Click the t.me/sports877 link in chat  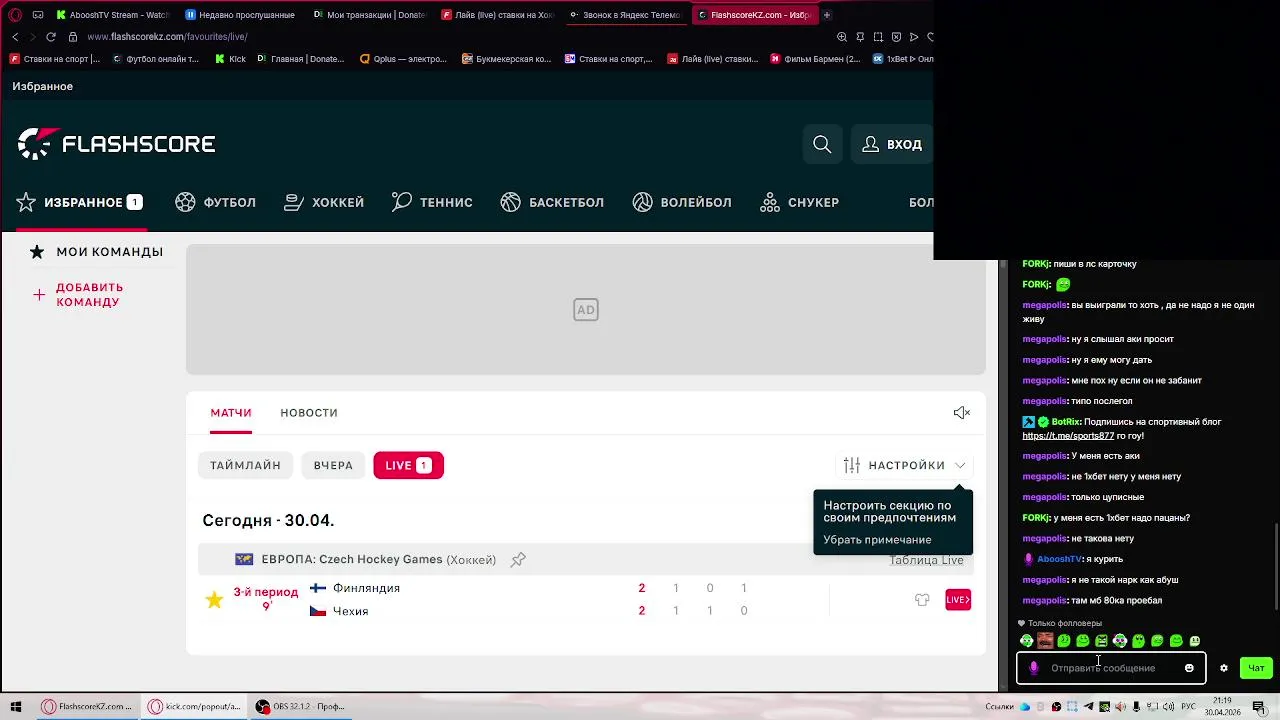(1068, 436)
